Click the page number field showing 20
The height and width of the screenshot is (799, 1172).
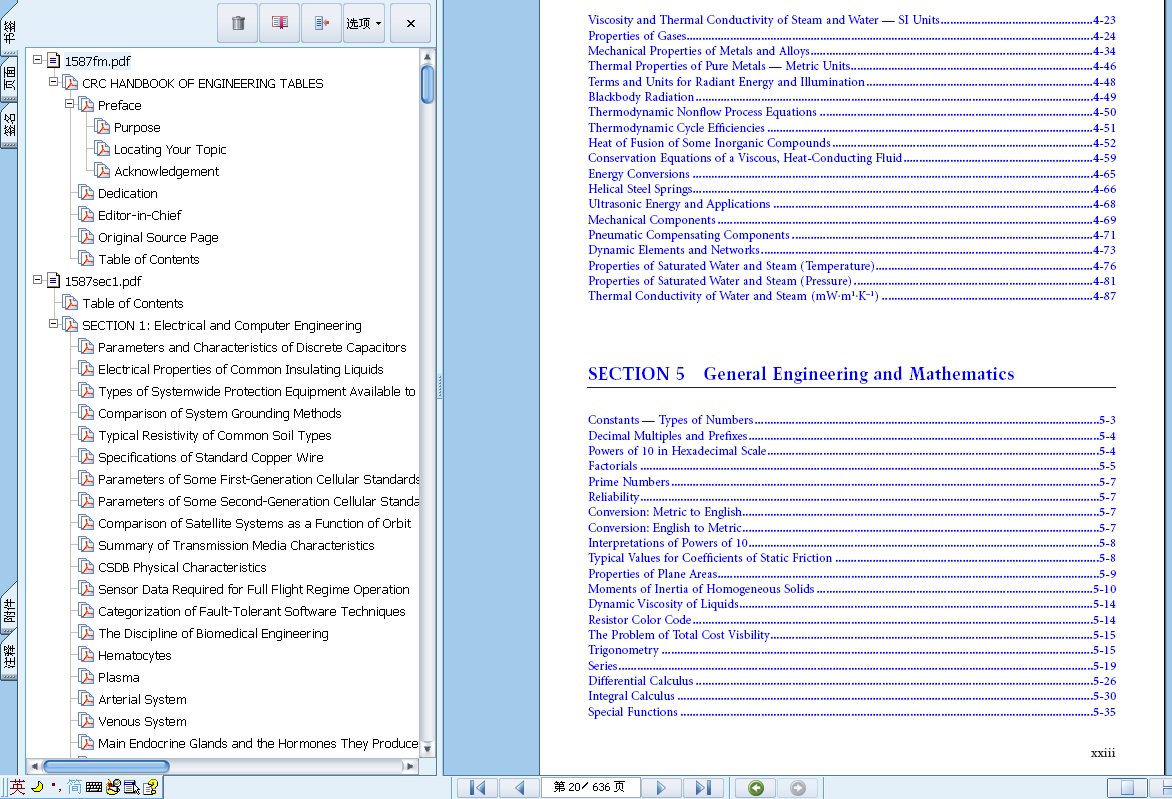[x=590, y=787]
